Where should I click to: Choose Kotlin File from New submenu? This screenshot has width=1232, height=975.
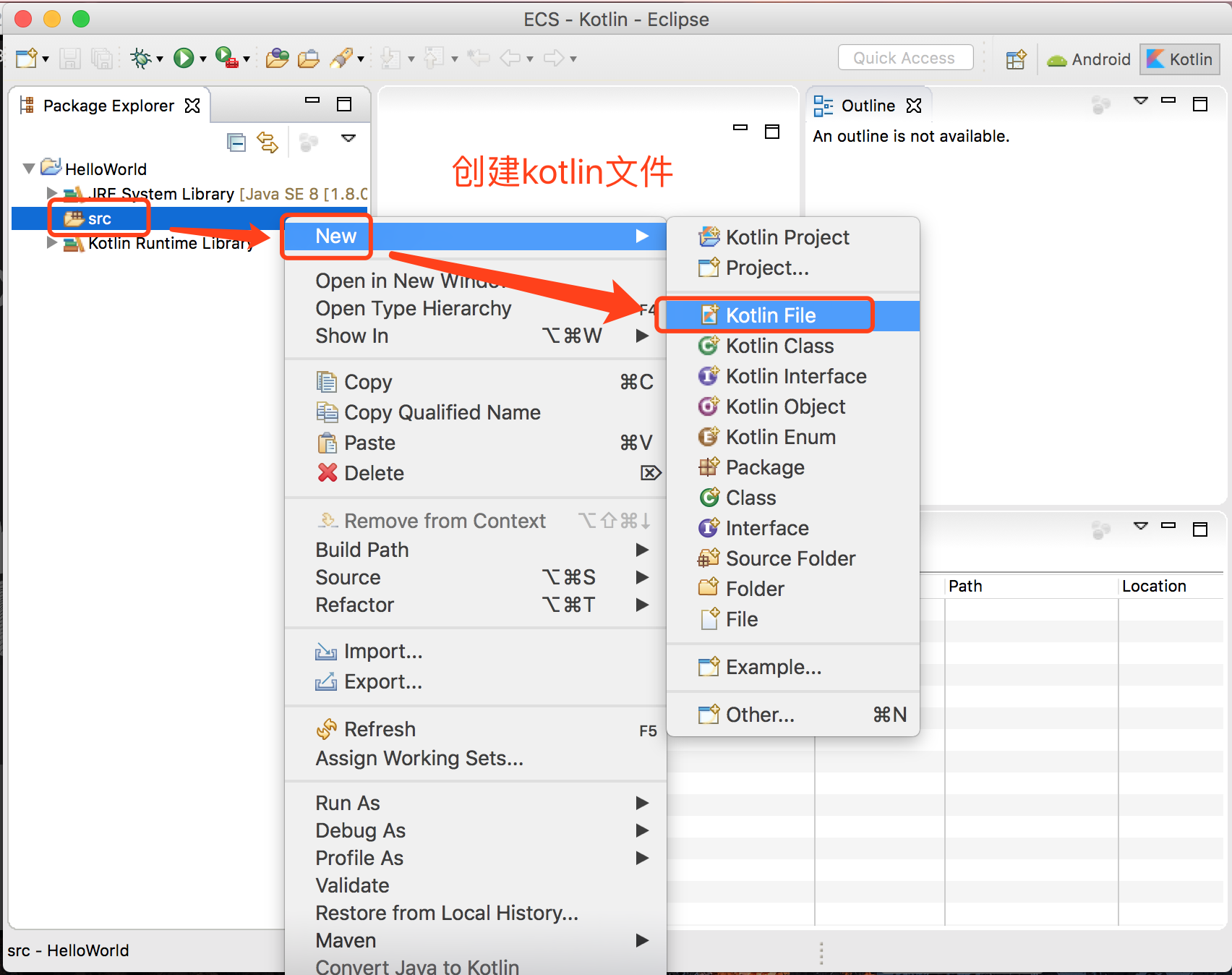(x=793, y=315)
